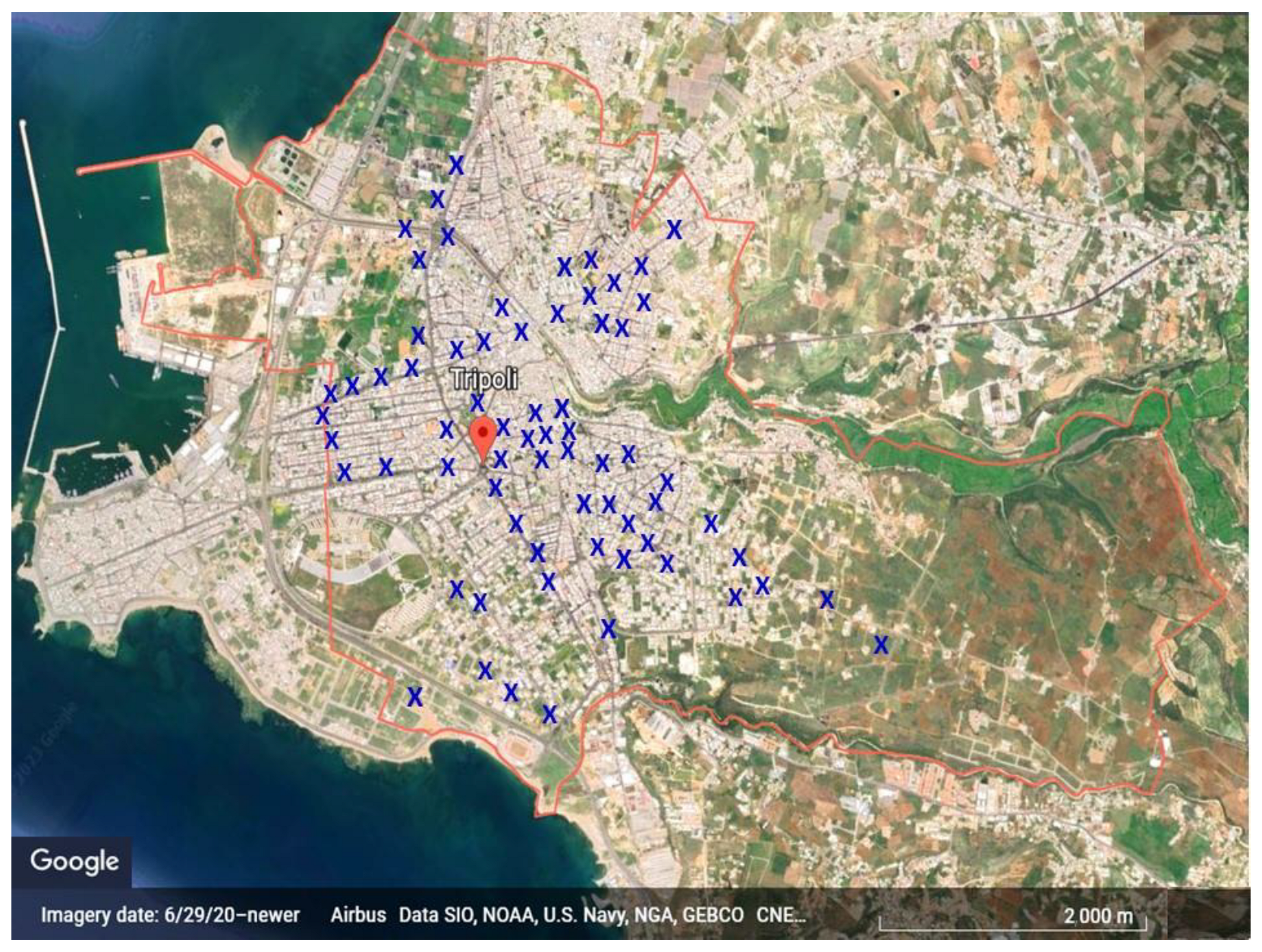Click the Tripoli city label
Image resolution: width=1262 pixels, height=952 pixels.
[x=484, y=379]
